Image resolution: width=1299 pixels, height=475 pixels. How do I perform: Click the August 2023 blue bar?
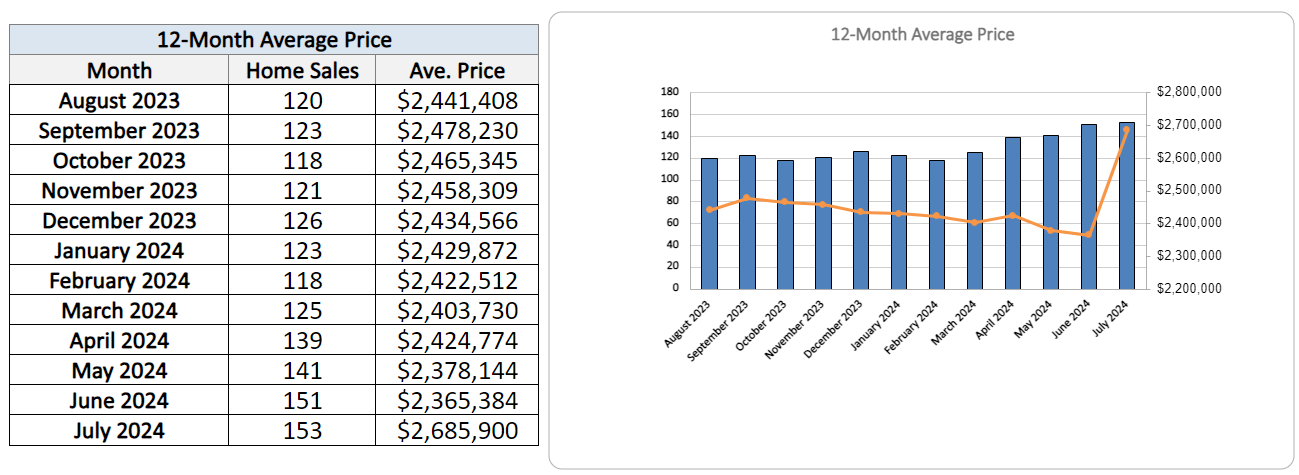[709, 223]
